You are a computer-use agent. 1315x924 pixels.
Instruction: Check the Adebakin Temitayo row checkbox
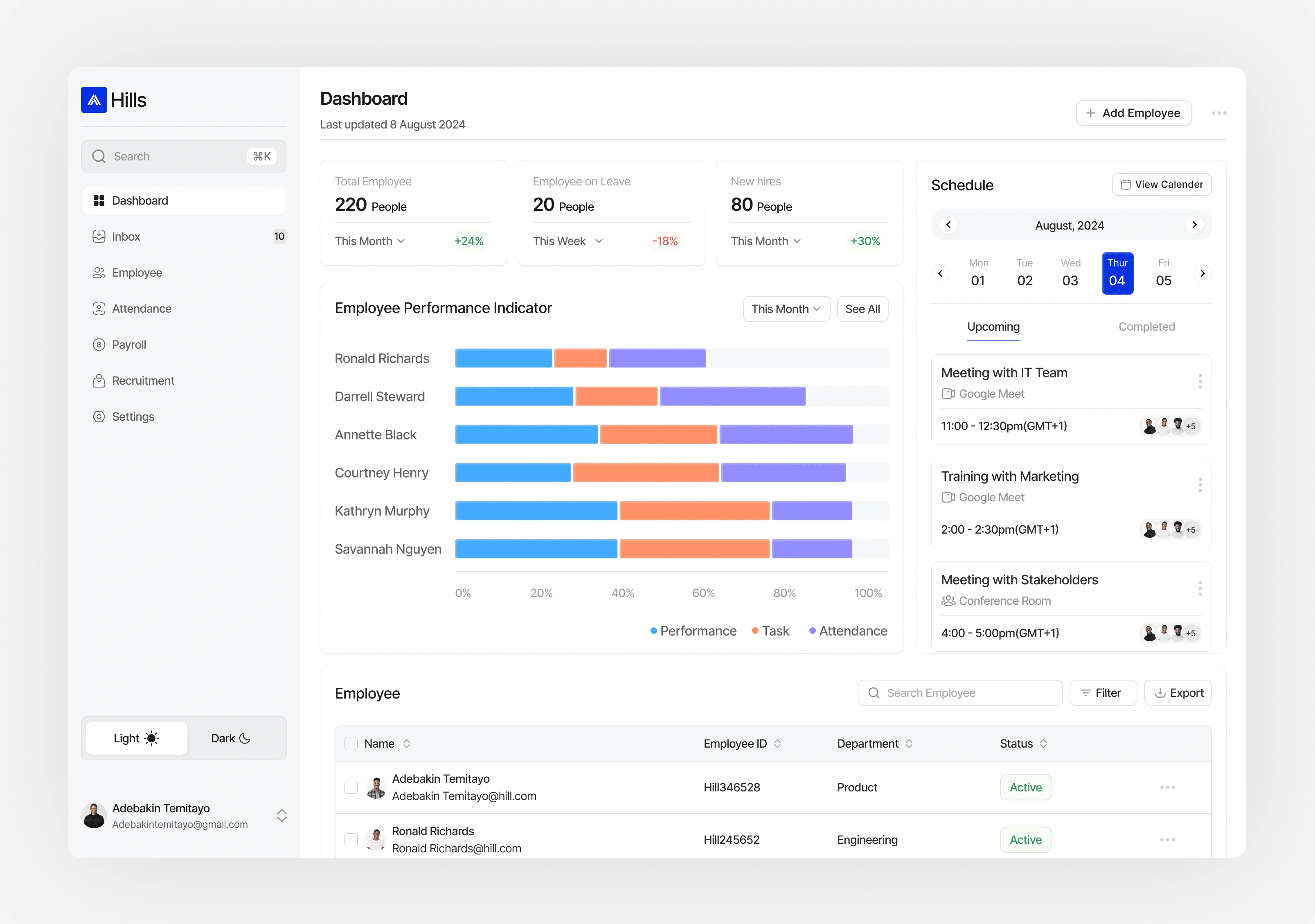[351, 788]
